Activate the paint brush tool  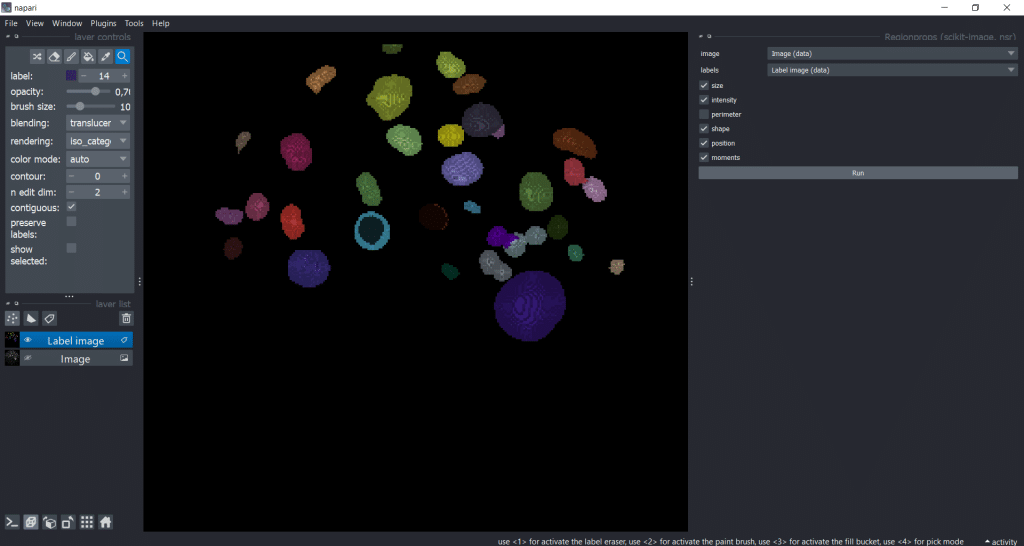[x=71, y=57]
